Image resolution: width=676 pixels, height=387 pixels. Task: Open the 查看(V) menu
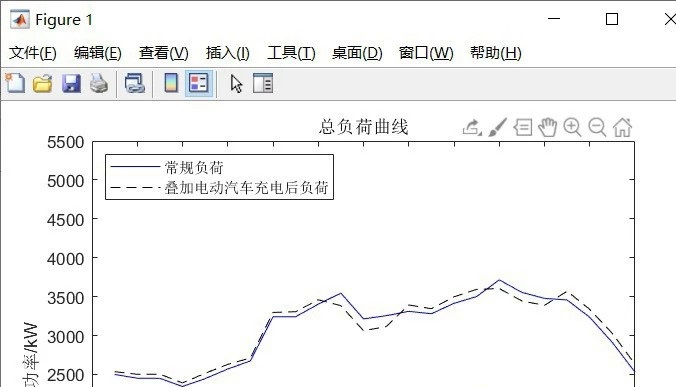(x=164, y=53)
